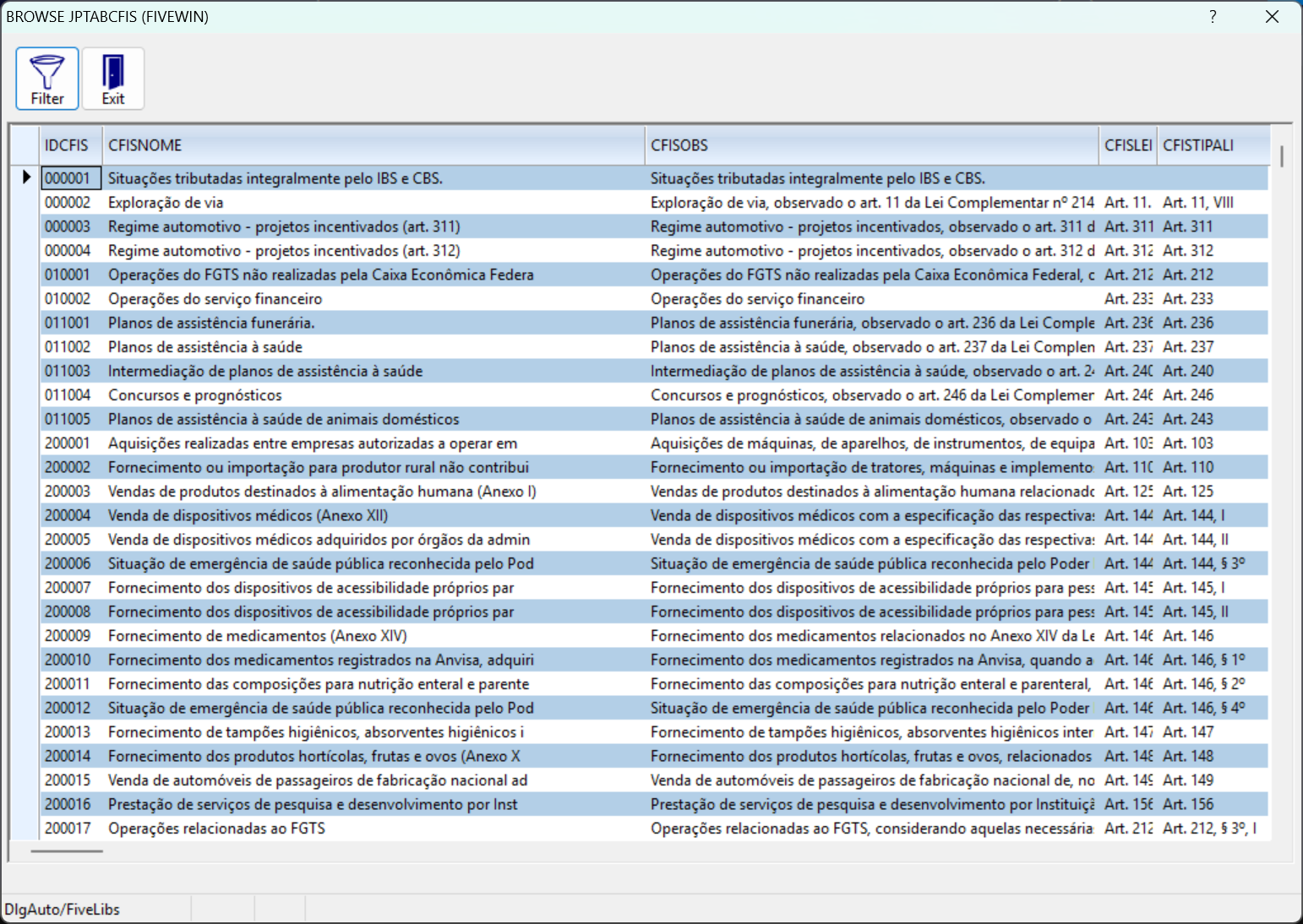
Task: Click the help question mark button
Action: (x=1213, y=17)
